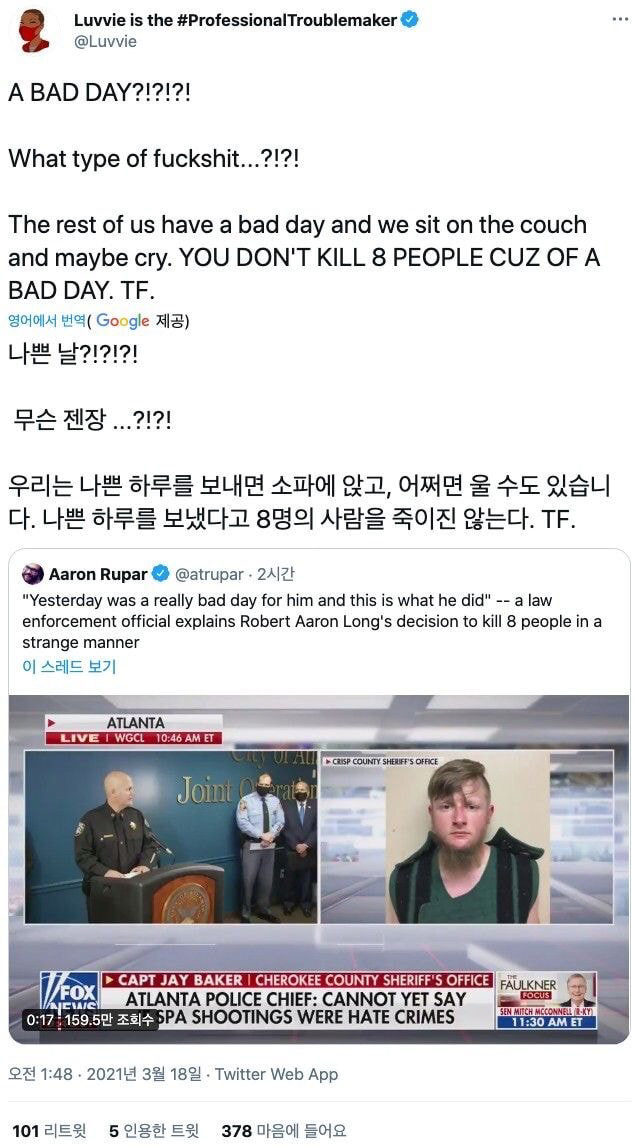Click the '영어에서 번역' translation link
Image resolution: width=633 pixels, height=1147 pixels.
(47, 320)
